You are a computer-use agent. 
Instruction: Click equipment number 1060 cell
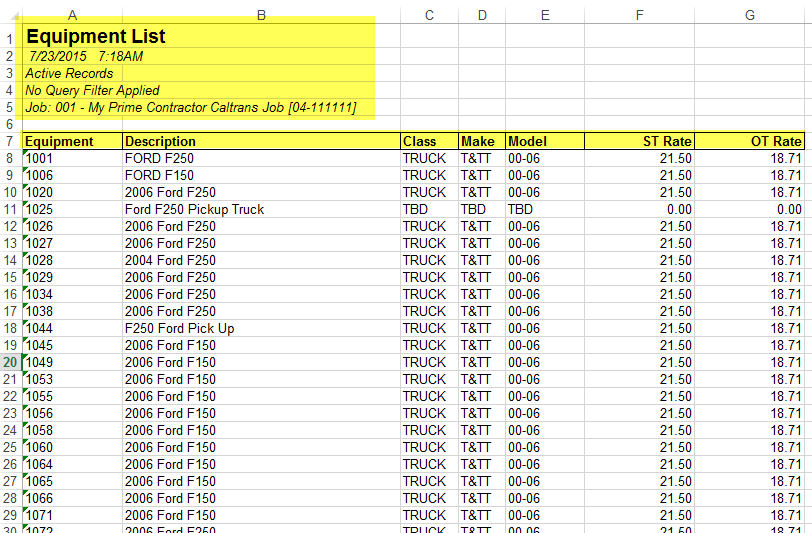pyautogui.click(x=72, y=447)
